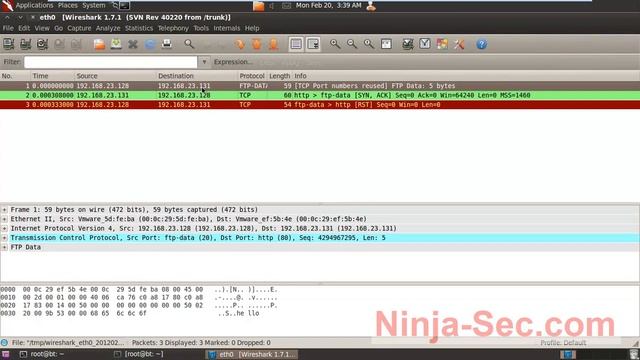Print packets toolbar icon

point(167,44)
